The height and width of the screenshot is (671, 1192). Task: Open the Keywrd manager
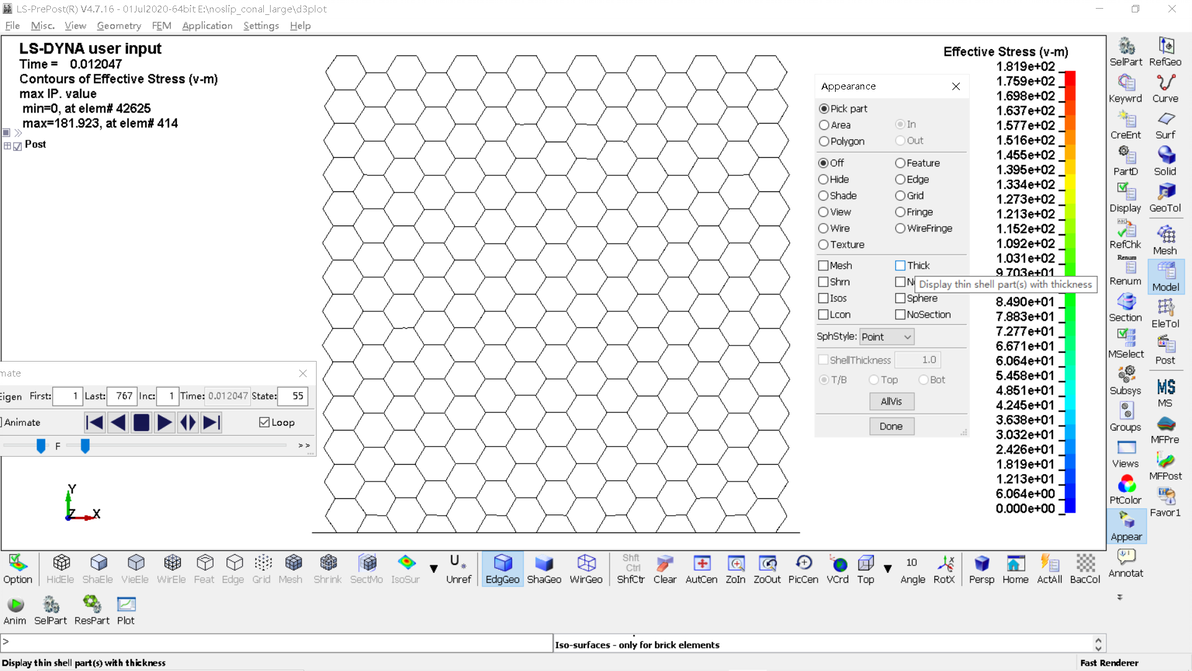[1126, 89]
